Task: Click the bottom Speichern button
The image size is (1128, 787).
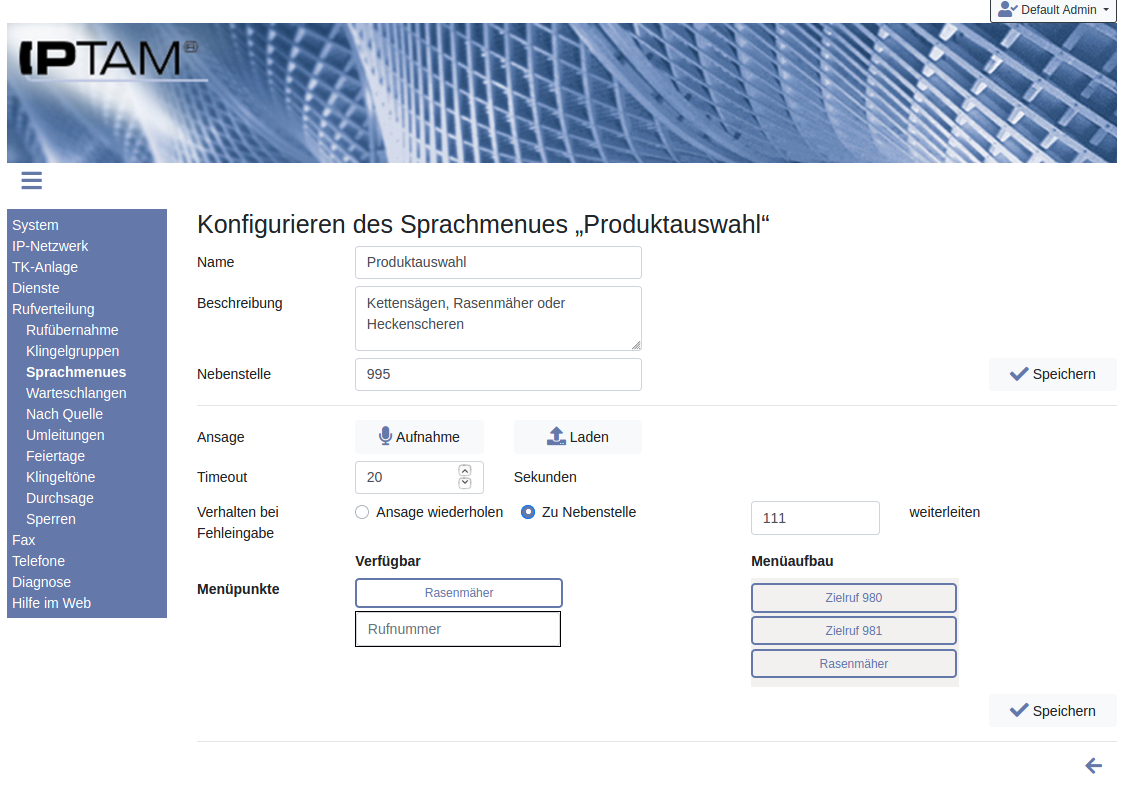Action: click(x=1052, y=711)
